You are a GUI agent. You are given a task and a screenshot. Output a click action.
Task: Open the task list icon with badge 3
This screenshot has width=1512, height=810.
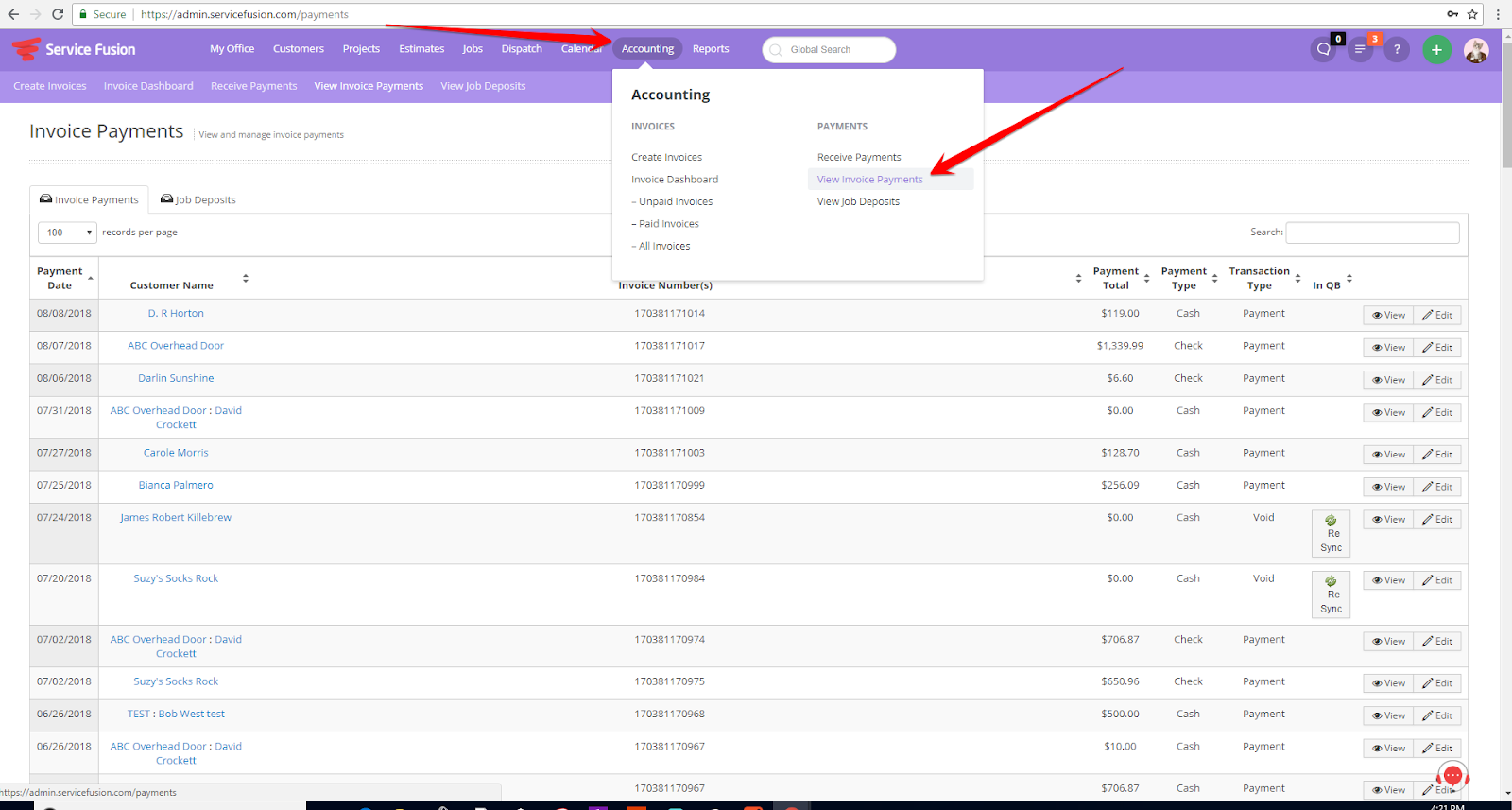point(1361,50)
